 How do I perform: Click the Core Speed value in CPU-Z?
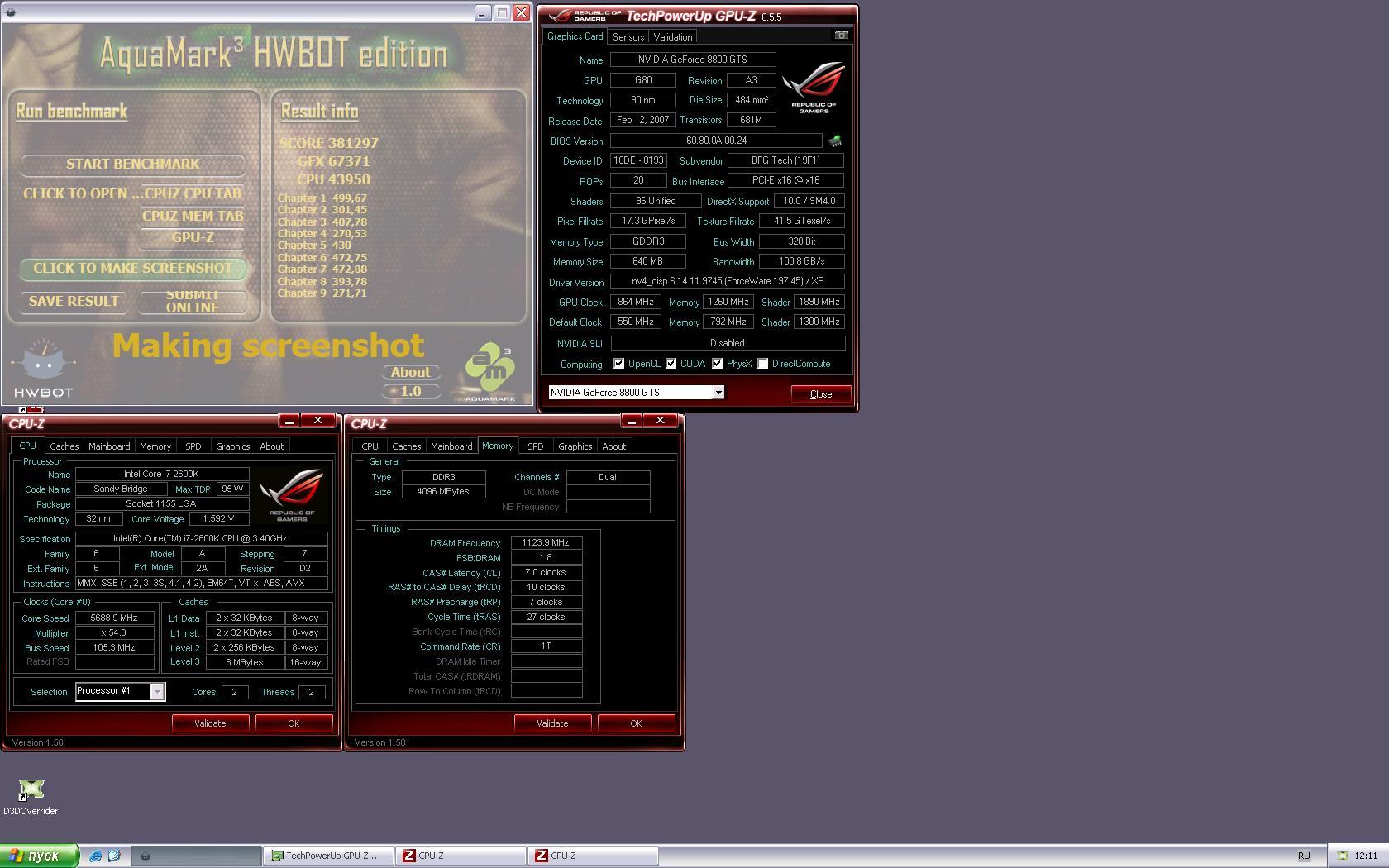pos(115,618)
